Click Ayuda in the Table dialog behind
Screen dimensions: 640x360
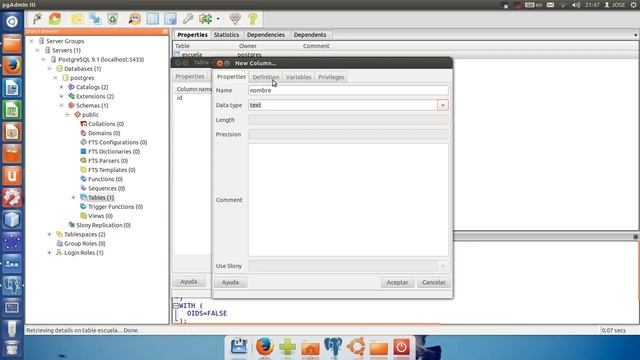tap(189, 282)
